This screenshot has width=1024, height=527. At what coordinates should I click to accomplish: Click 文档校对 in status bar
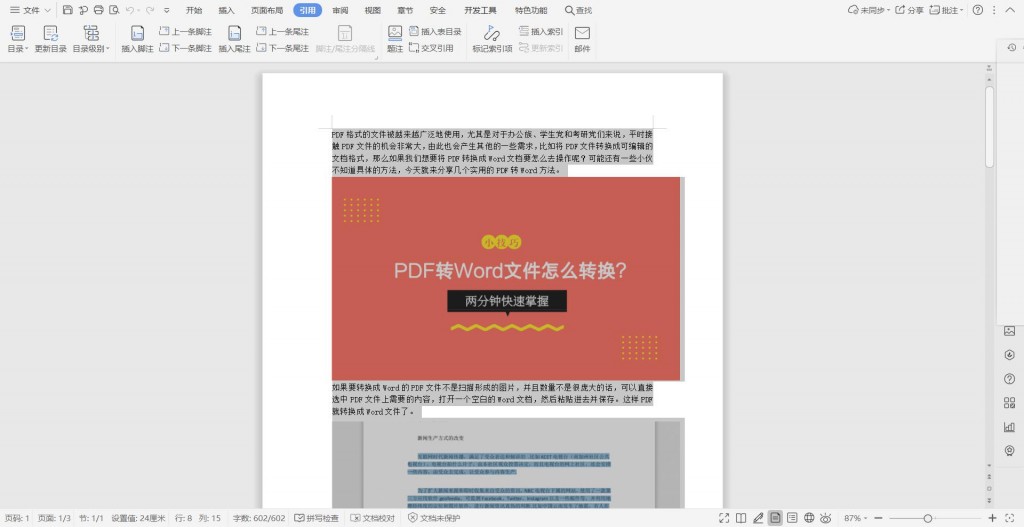coord(373,518)
